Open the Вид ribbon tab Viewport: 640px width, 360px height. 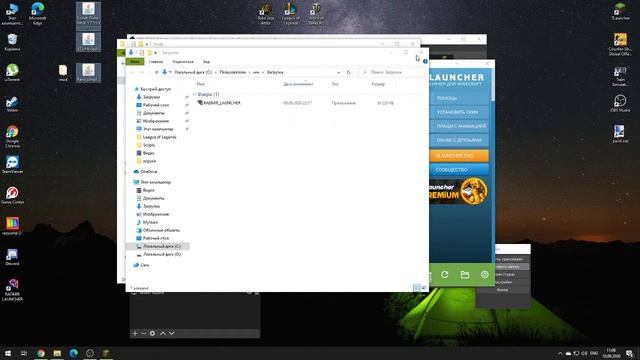pyautogui.click(x=206, y=62)
